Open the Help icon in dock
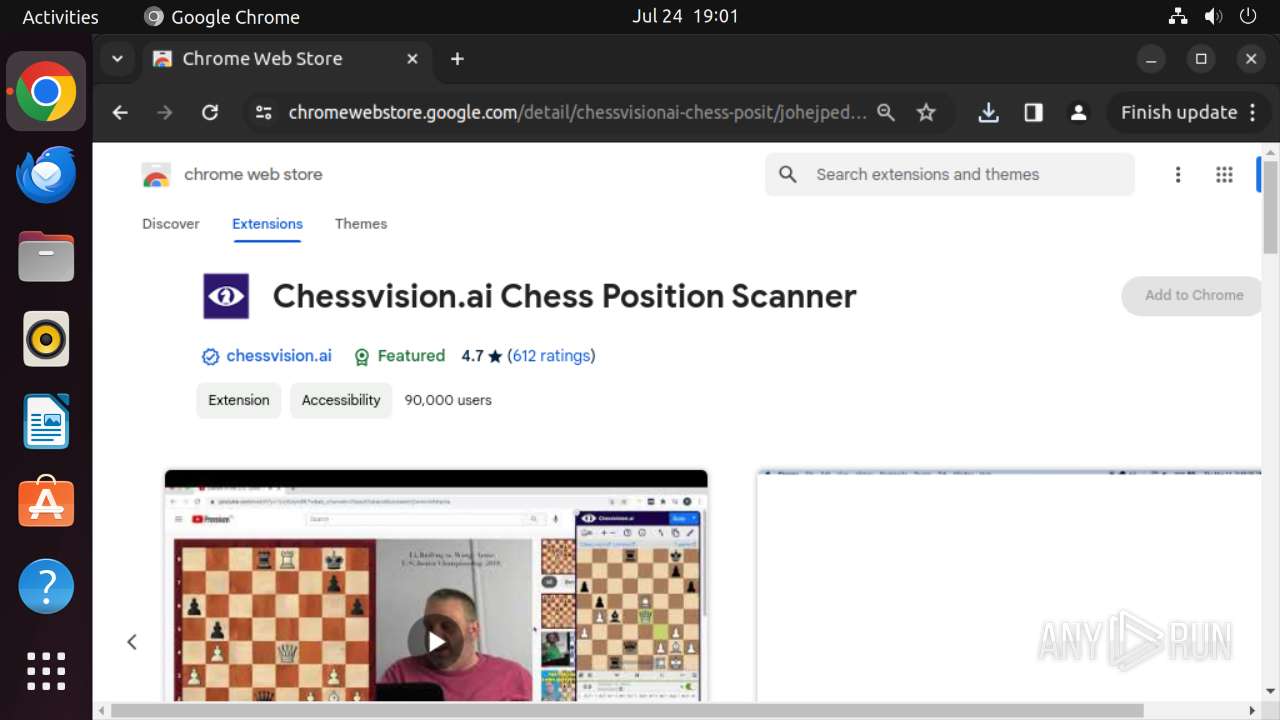1280x720 pixels. coord(46,586)
